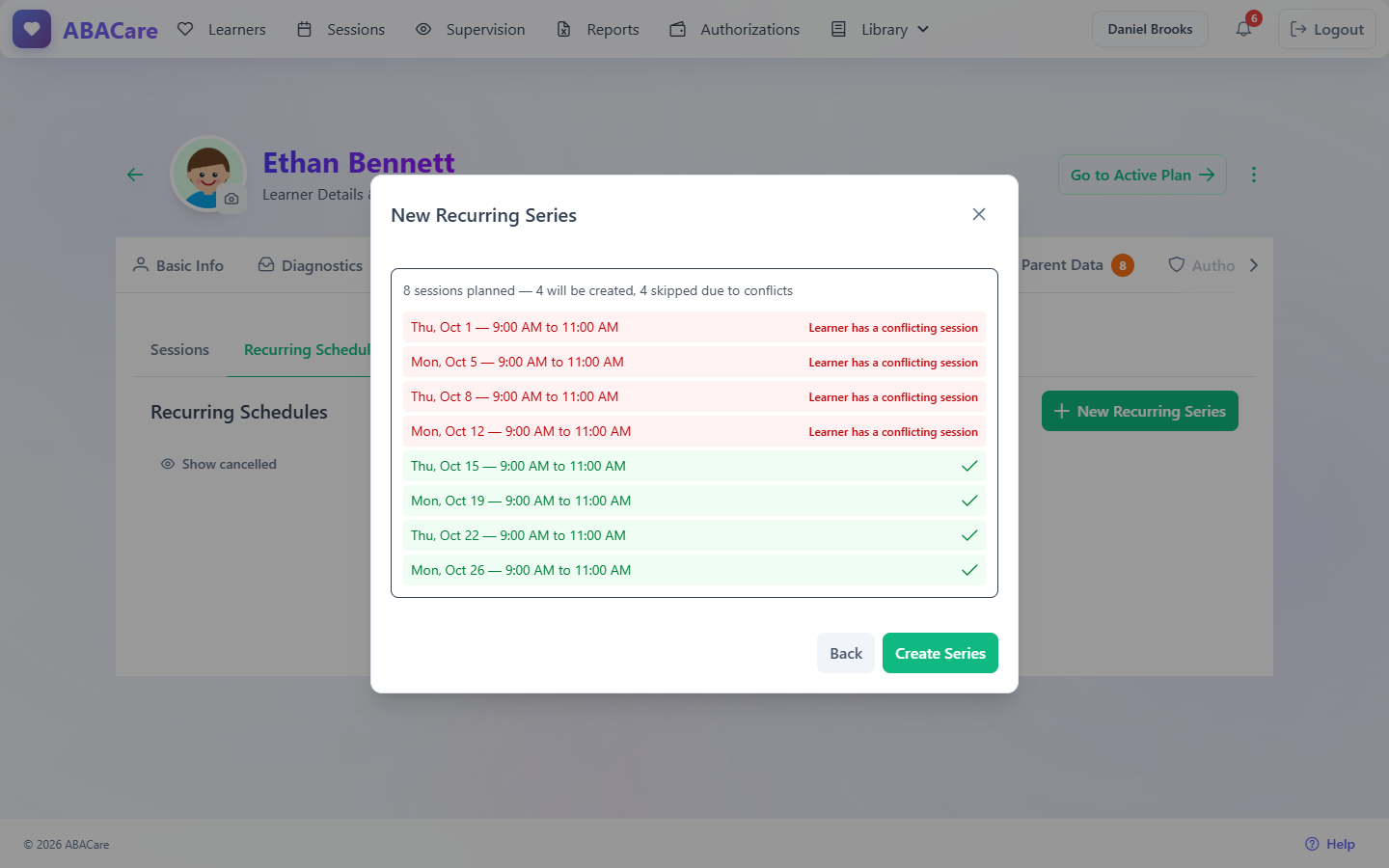This screenshot has width=1389, height=868.
Task: Click the Mon, Oct 26 session row
Action: point(694,570)
